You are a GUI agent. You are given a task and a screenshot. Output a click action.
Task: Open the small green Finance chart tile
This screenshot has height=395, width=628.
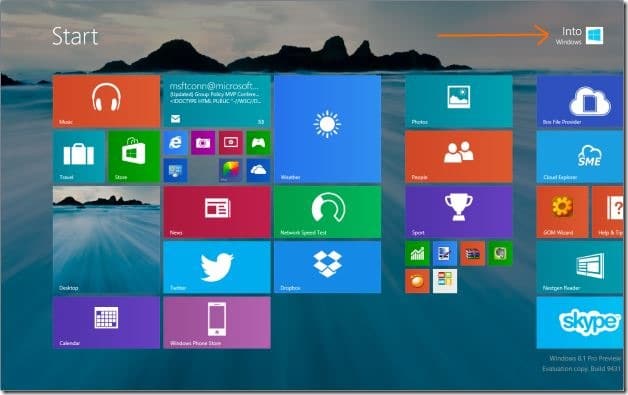coord(417,253)
